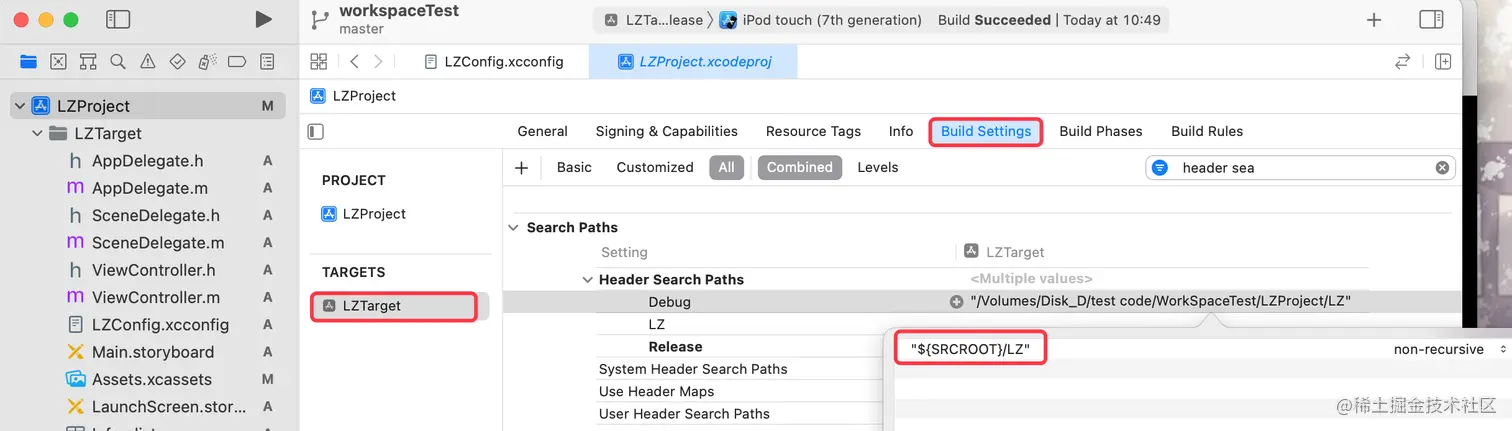Viewport: 1512px width, 431px height.
Task: Open the LZConfig.xcconfig editor tab
Action: 494,62
